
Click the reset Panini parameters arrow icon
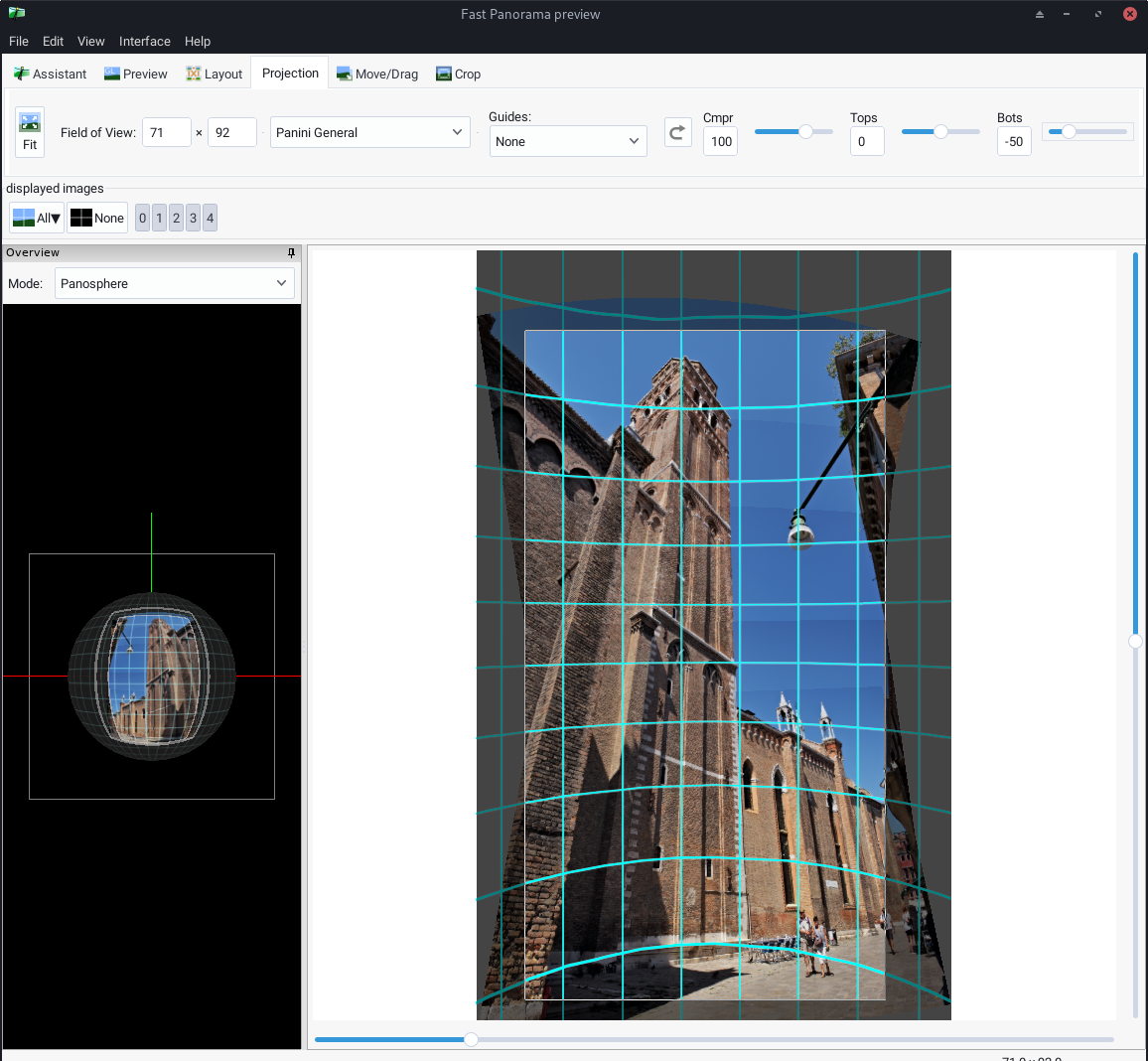point(677,132)
